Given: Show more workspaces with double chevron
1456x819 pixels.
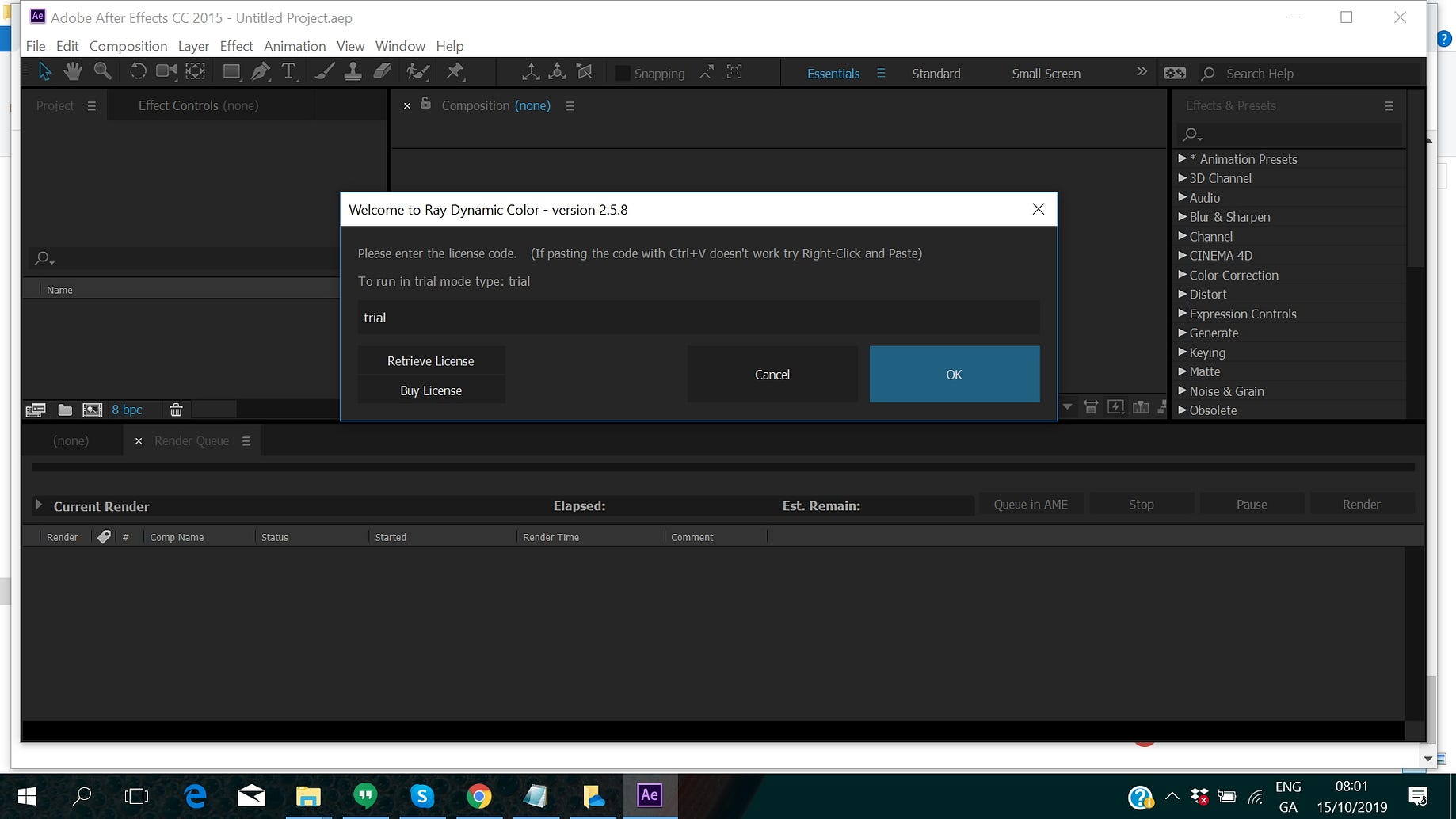Looking at the screenshot, I should (x=1142, y=71).
